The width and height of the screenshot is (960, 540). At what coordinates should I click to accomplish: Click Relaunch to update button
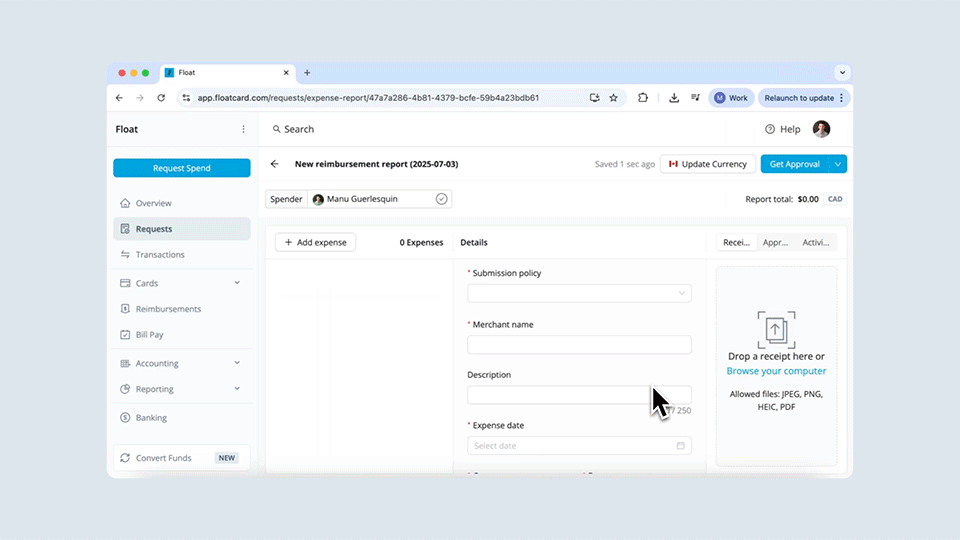804,98
